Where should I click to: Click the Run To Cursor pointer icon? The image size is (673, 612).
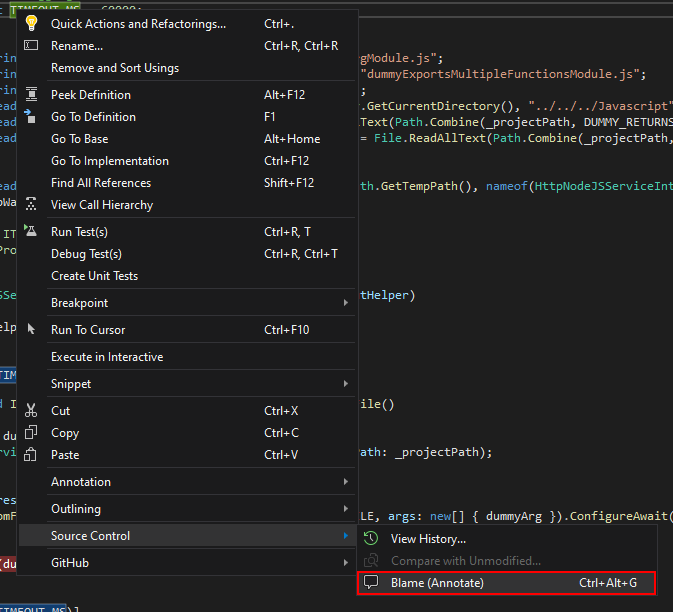pos(31,329)
